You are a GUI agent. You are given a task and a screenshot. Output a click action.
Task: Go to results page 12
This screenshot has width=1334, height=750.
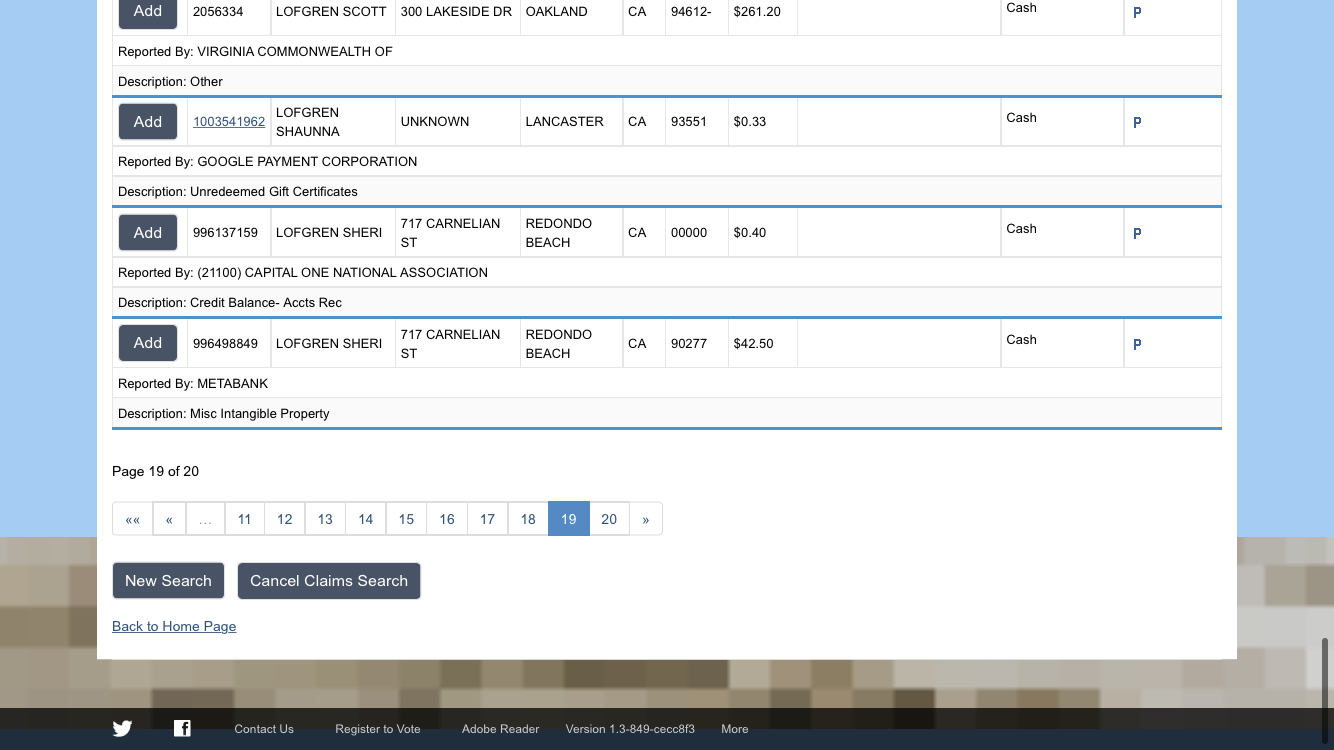(x=285, y=519)
